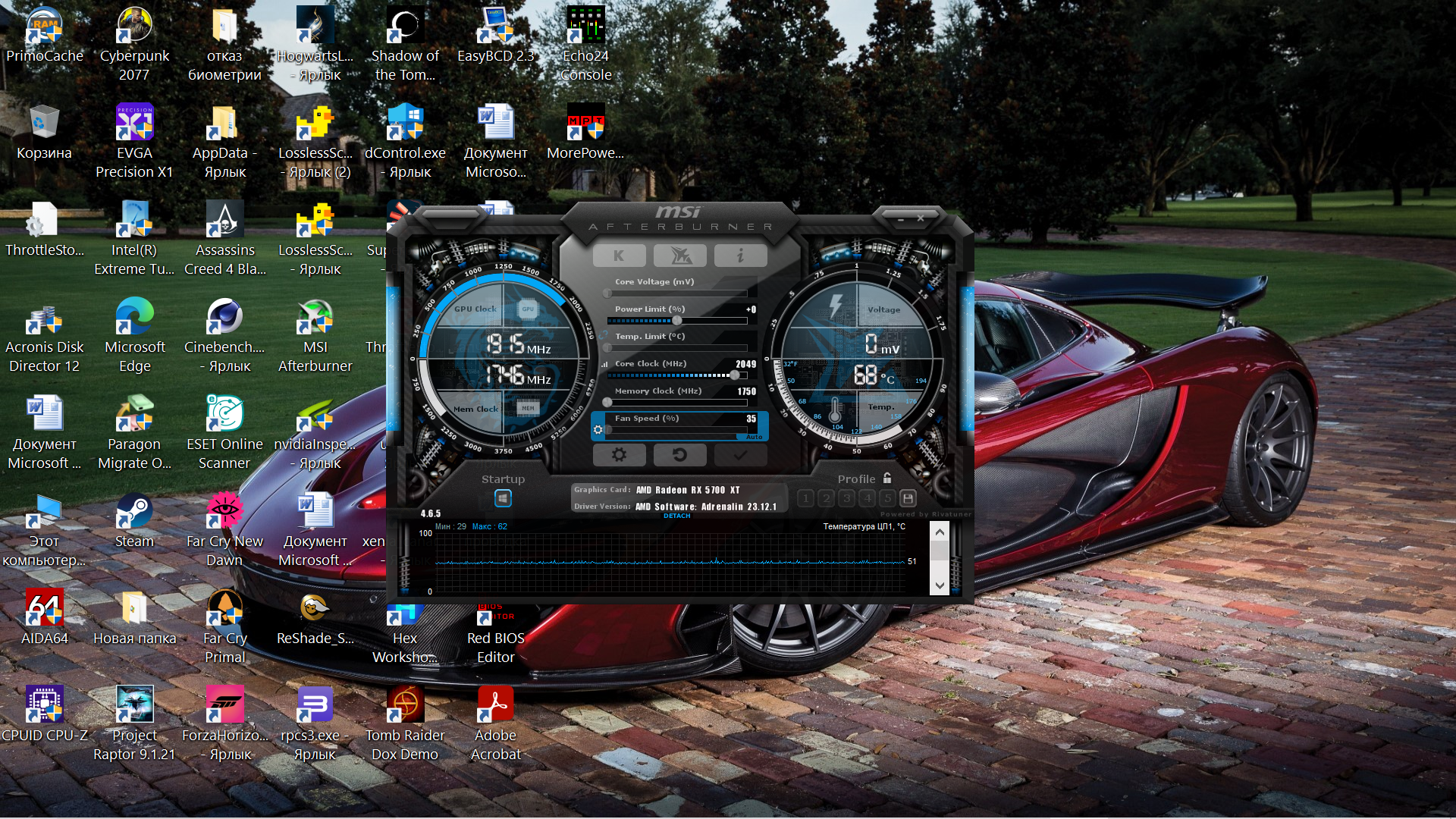Open fan speed gear settings icon

(x=598, y=430)
